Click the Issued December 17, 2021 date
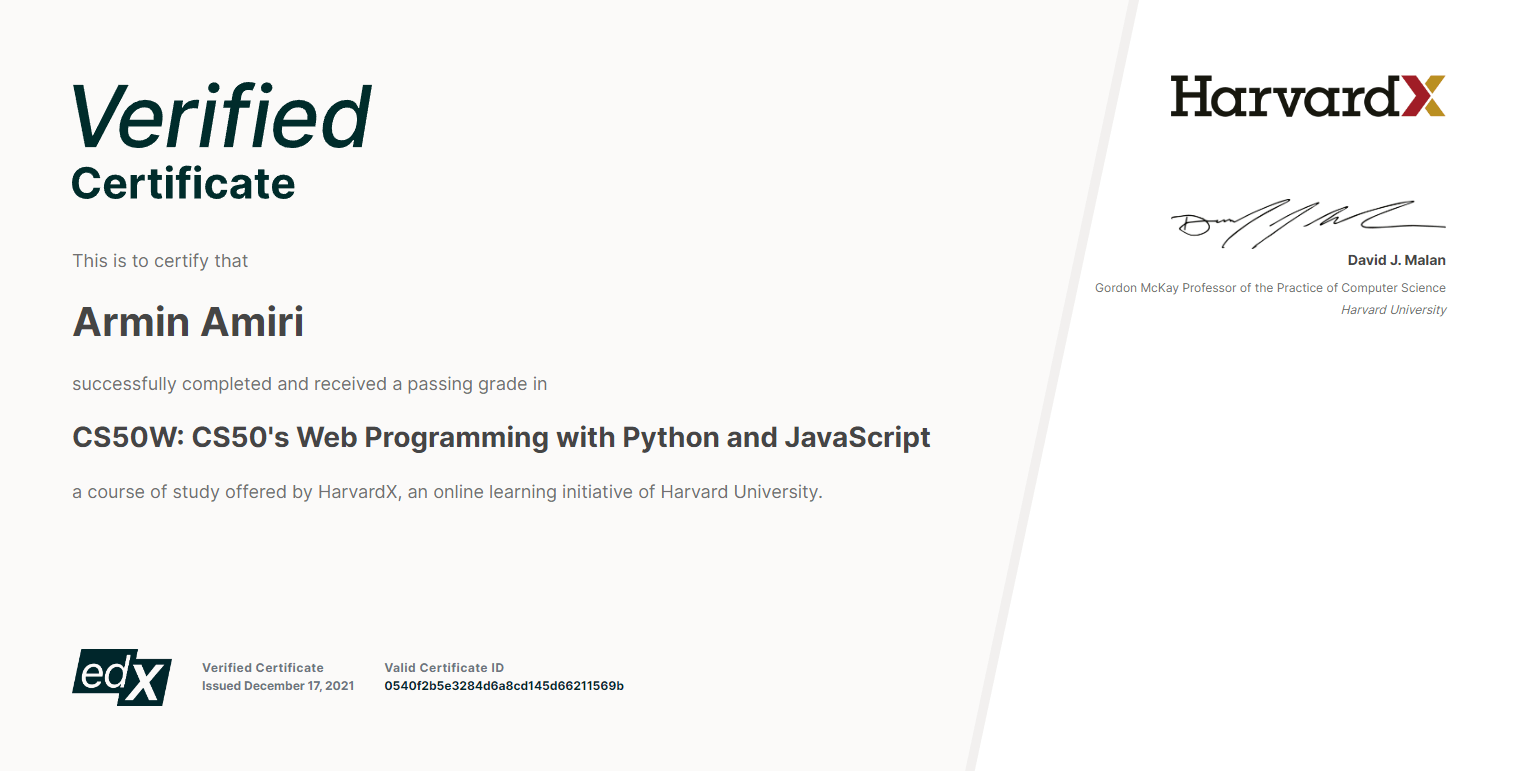 point(277,686)
